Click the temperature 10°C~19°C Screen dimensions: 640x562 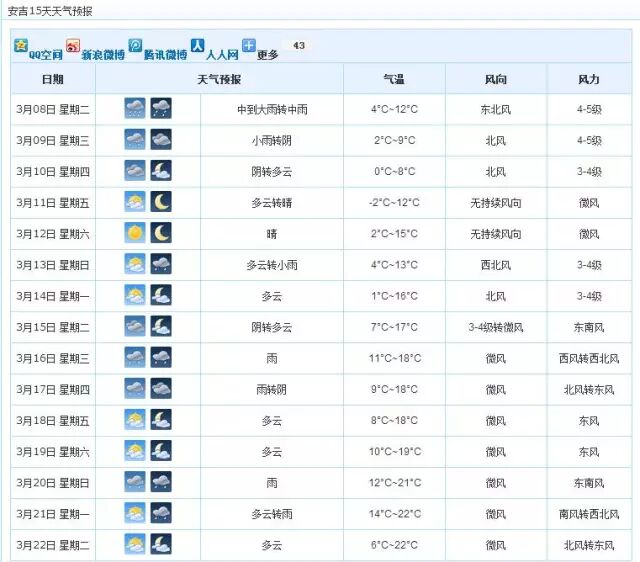coord(395,452)
